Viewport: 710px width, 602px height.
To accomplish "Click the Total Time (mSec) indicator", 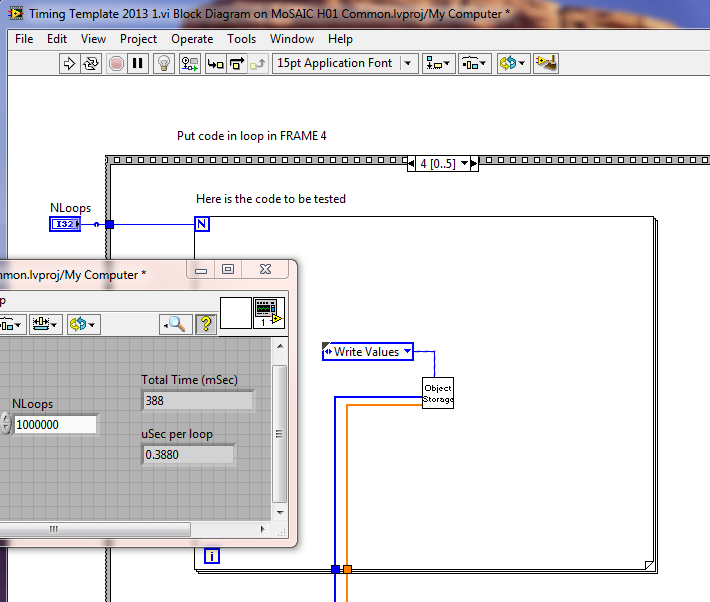I will click(x=197, y=401).
